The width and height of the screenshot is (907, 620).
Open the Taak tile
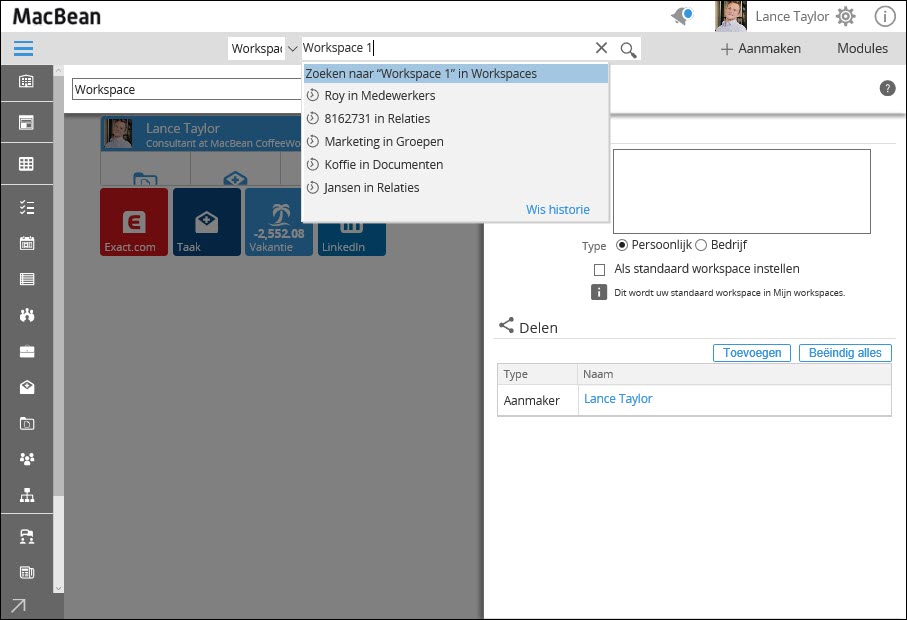click(206, 222)
